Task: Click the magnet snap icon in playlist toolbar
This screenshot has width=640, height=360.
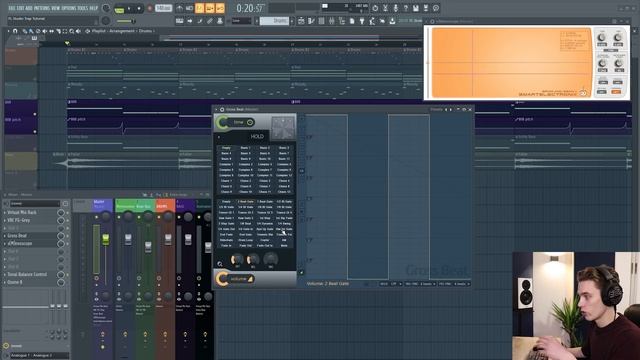Action: [15, 31]
